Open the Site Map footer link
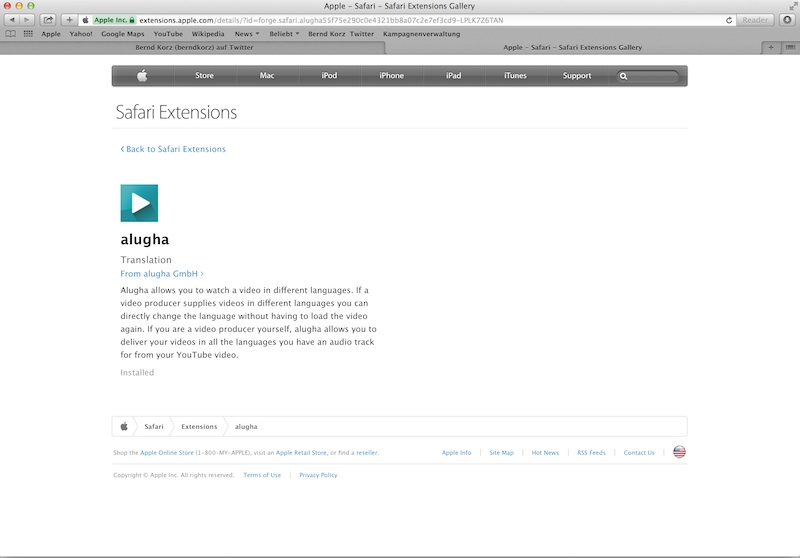The image size is (800, 558). pyautogui.click(x=502, y=452)
